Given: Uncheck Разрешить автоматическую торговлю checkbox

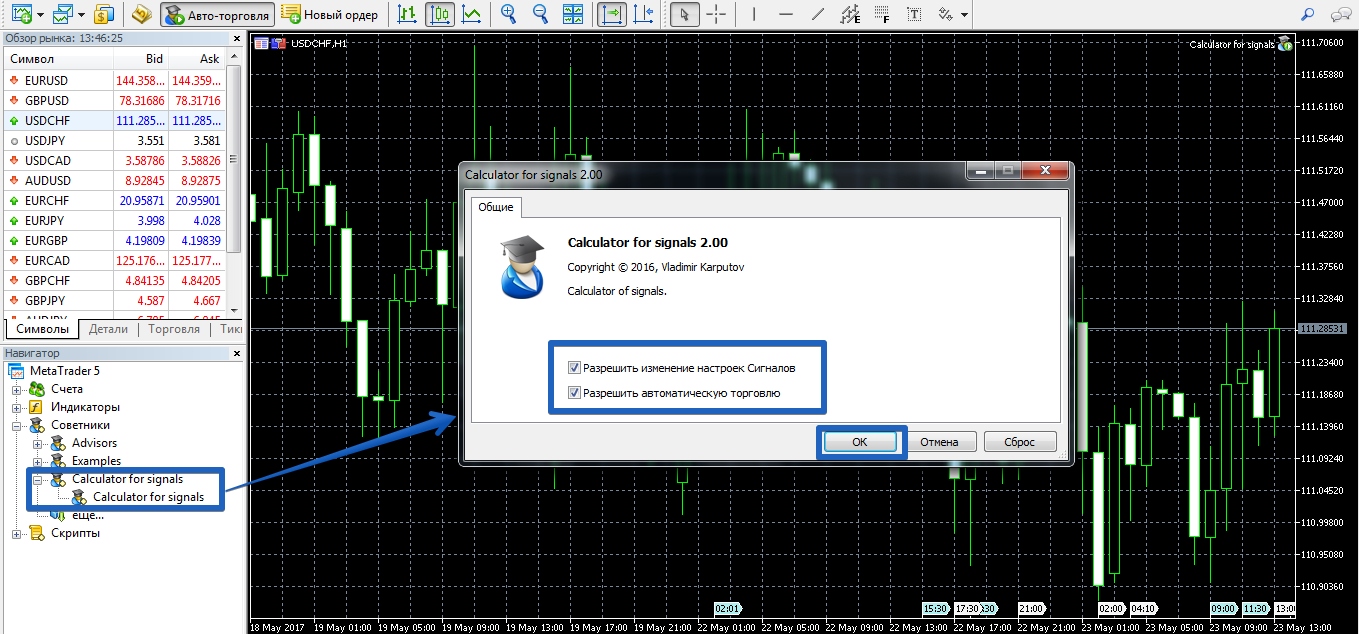Looking at the screenshot, I should 574,393.
